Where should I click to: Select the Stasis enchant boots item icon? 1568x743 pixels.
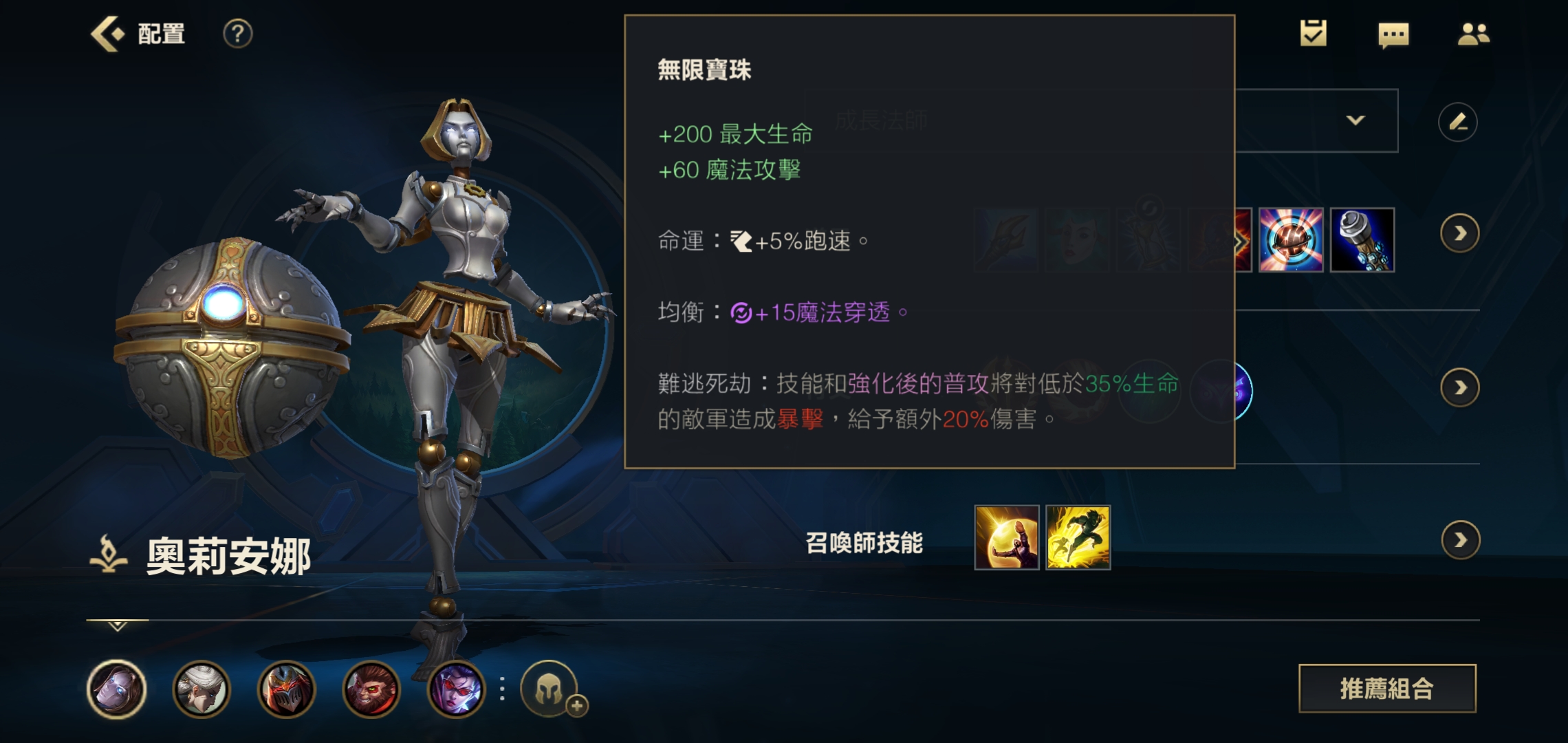(1362, 239)
